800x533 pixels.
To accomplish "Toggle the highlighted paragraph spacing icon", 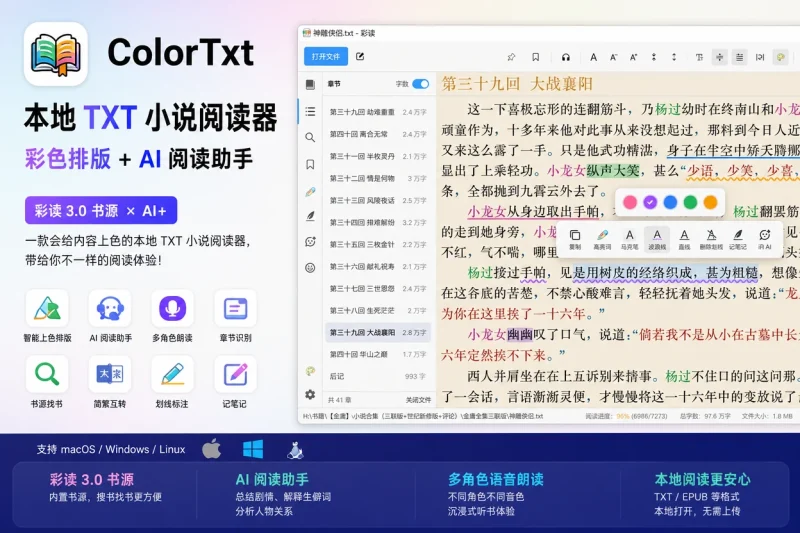I will (x=719, y=57).
